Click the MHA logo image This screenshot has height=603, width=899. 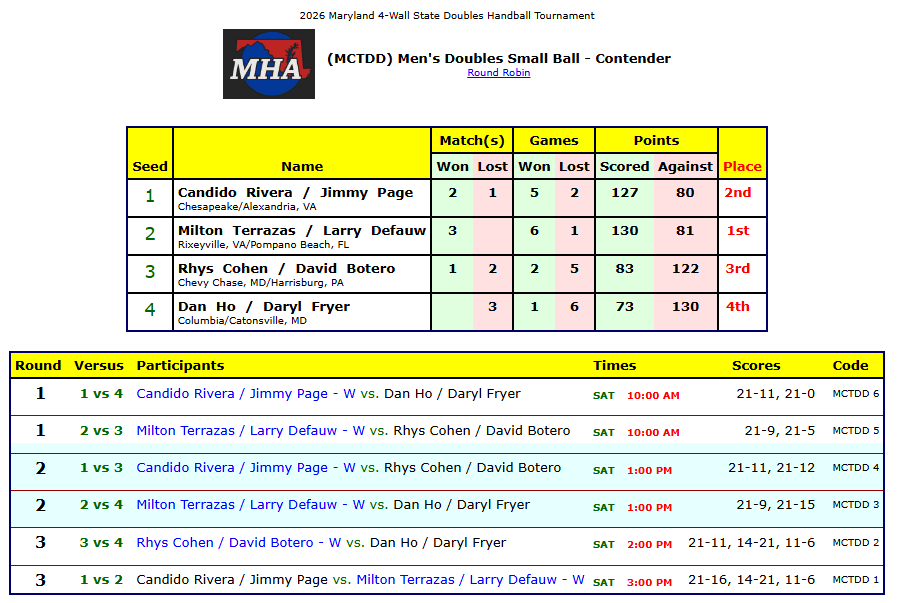pyautogui.click(x=268, y=64)
